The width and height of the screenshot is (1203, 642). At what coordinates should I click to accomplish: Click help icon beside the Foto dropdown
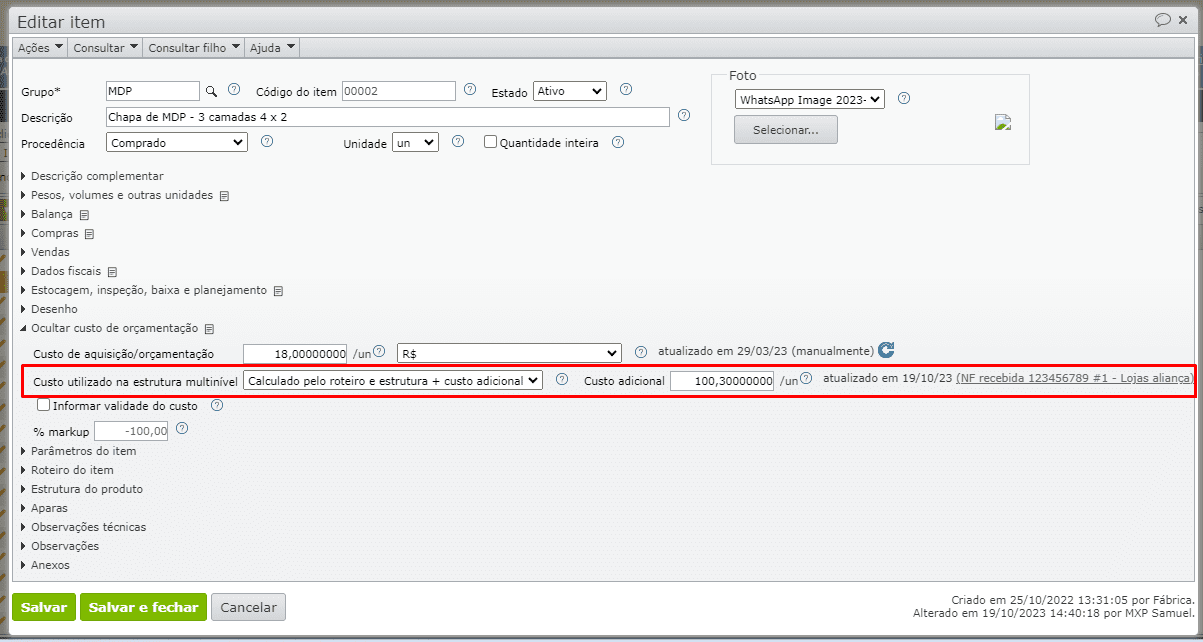[x=904, y=98]
